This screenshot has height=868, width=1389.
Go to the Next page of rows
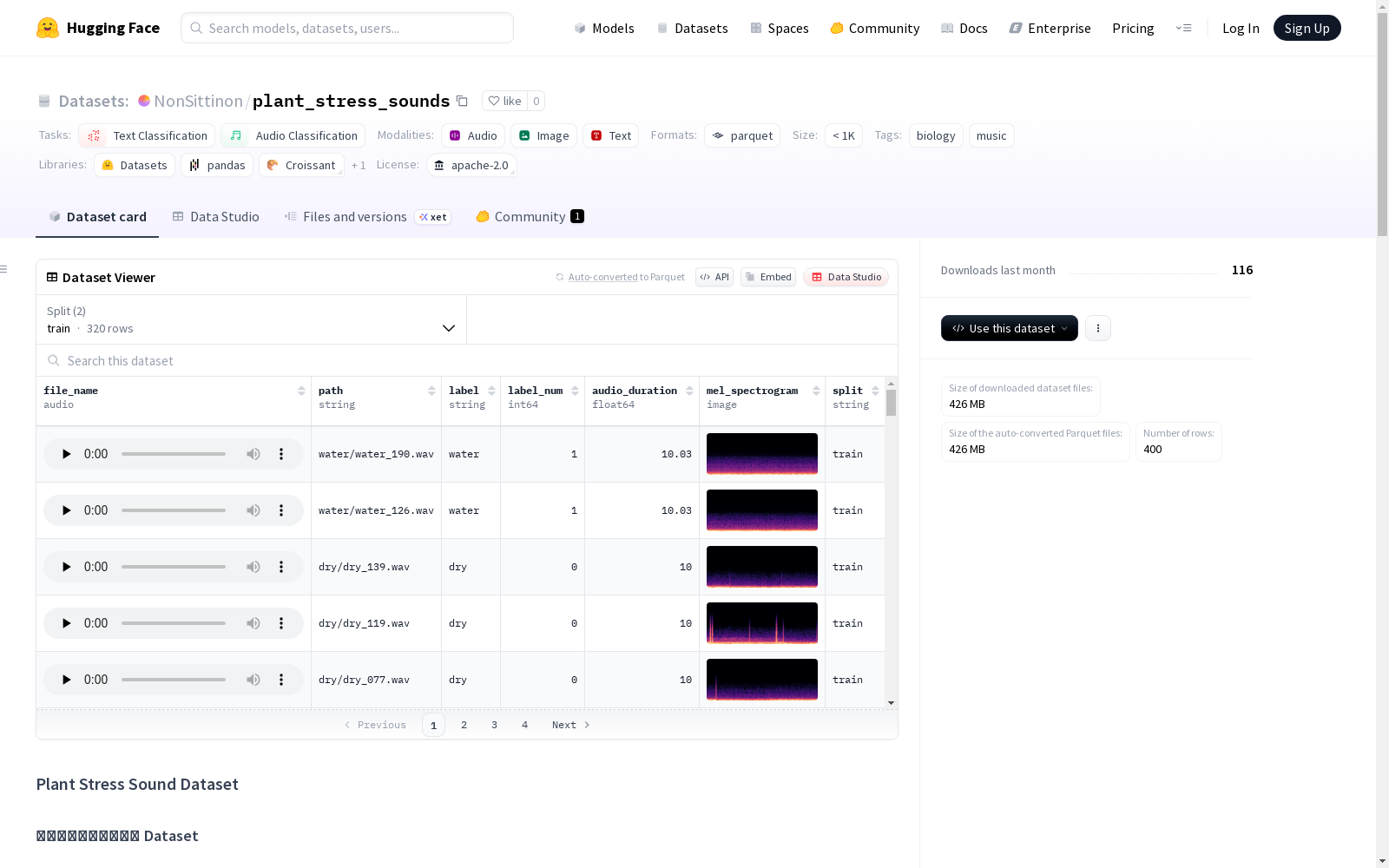point(571,725)
